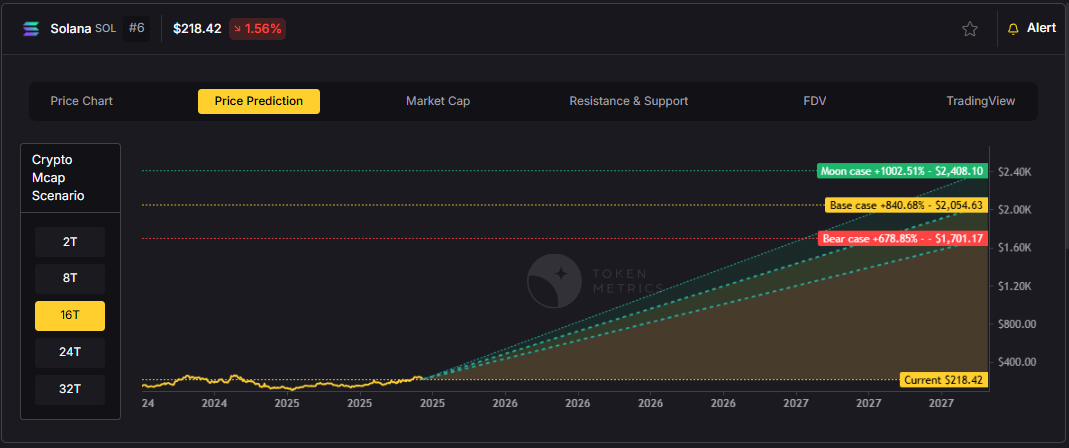Pick the 32T market cap scenario
Screen dimensions: 1069x448
70,389
